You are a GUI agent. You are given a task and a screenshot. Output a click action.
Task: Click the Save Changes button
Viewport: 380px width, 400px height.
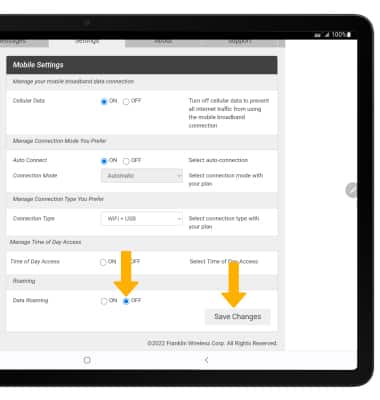[x=237, y=317]
